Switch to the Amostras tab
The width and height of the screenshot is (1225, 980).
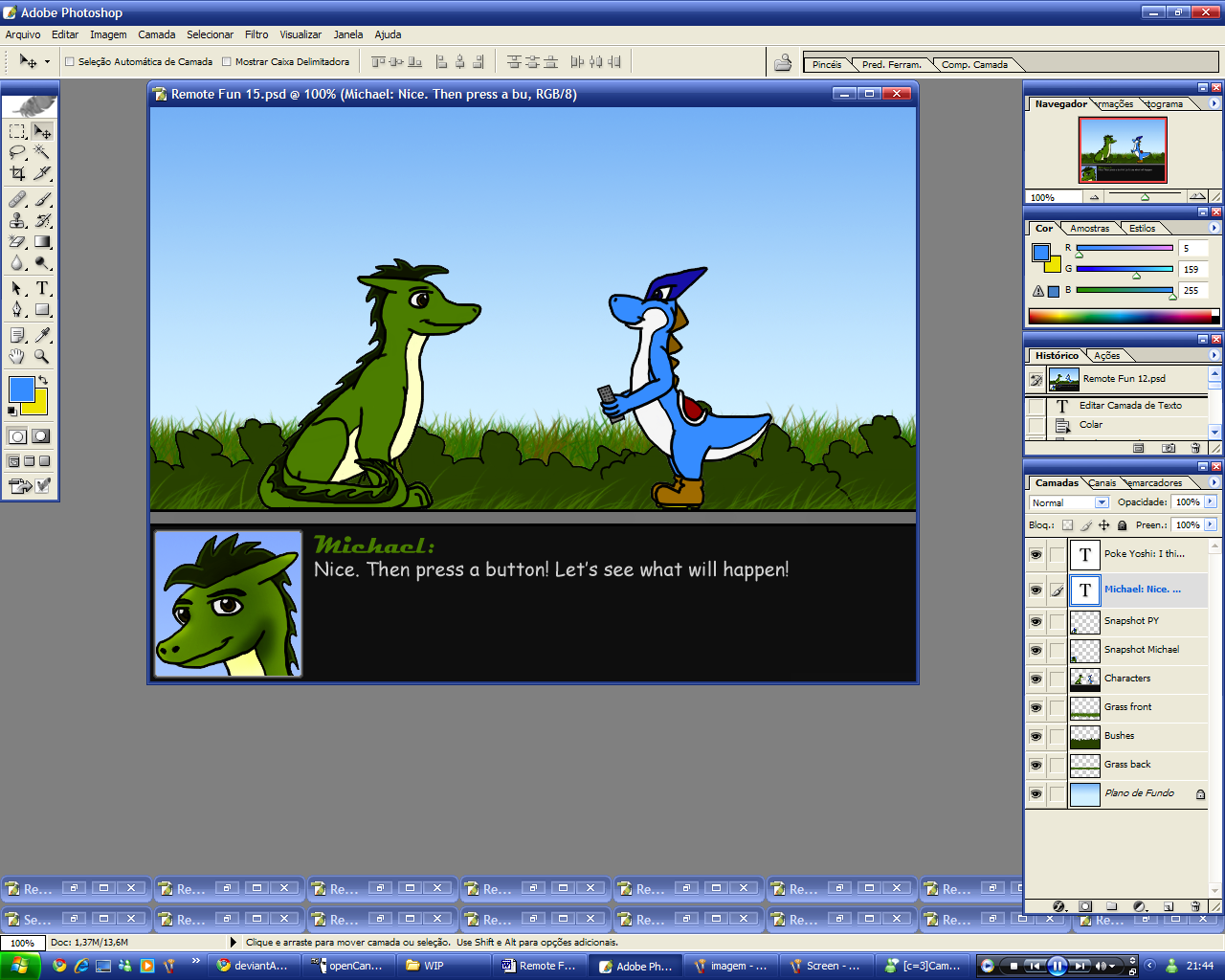point(1090,229)
